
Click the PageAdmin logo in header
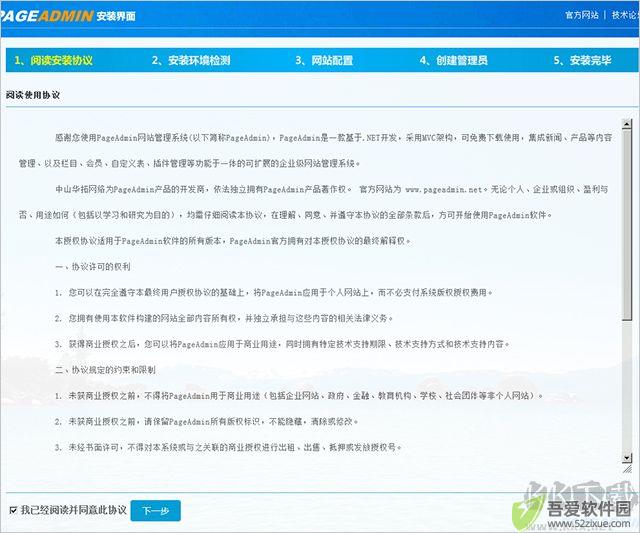pyautogui.click(x=47, y=16)
